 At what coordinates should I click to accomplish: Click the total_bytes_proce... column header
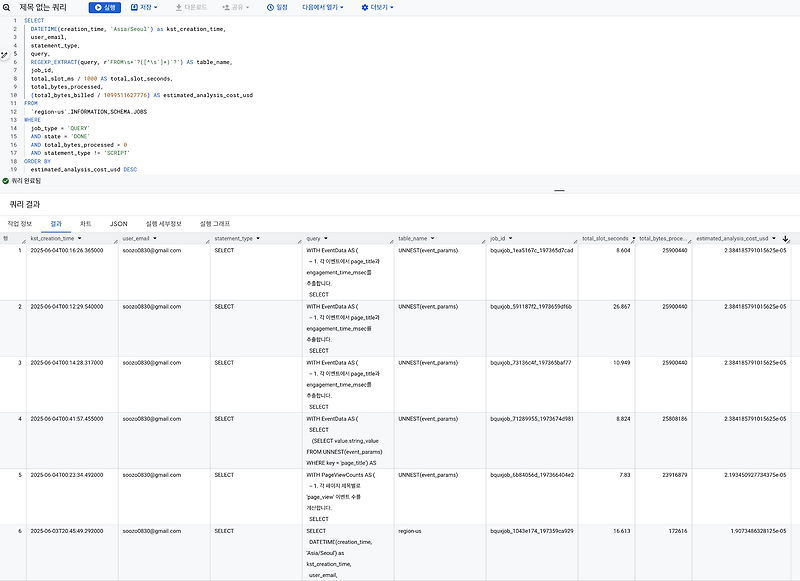[663, 238]
